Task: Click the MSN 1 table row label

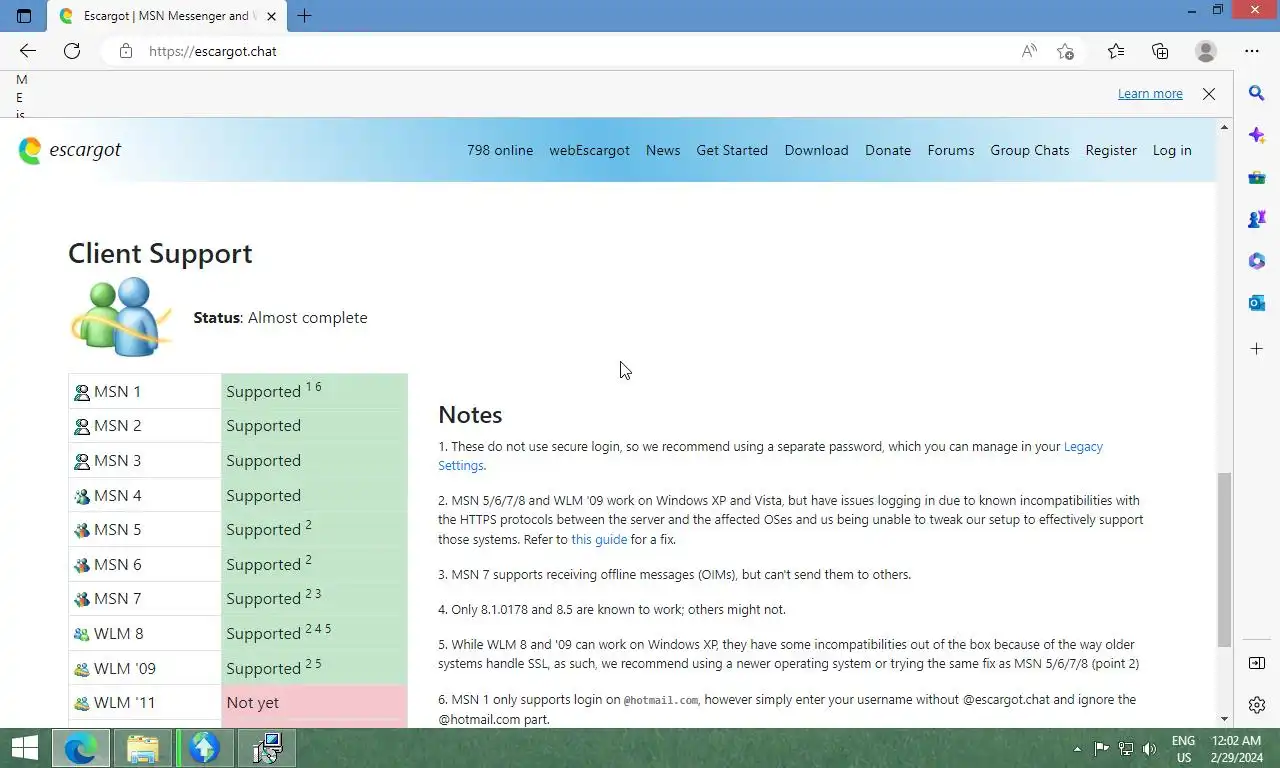Action: pos(117,392)
